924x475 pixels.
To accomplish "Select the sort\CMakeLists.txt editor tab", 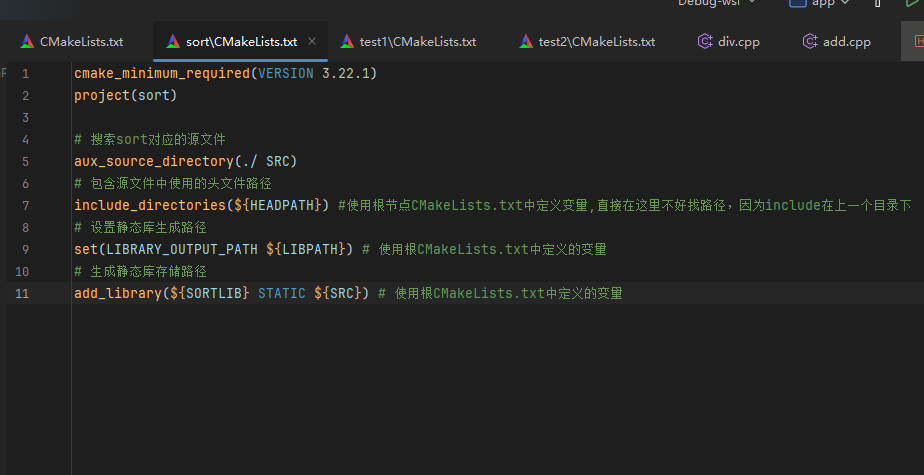I will (x=240, y=42).
